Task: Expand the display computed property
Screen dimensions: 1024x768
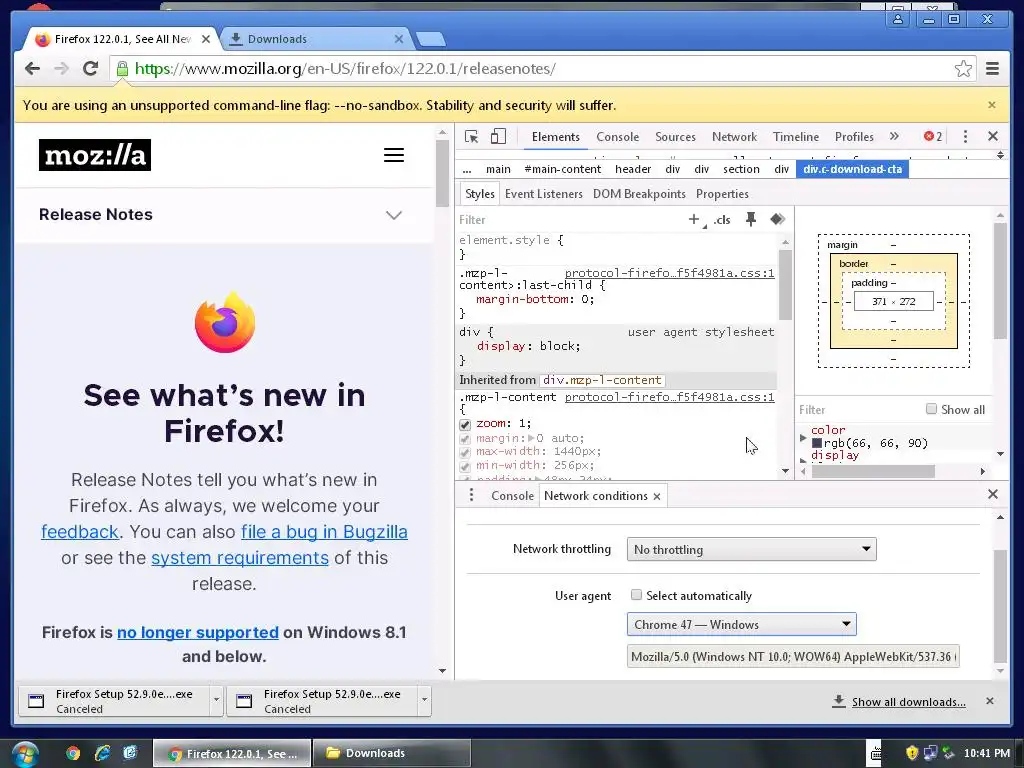Action: click(803, 460)
